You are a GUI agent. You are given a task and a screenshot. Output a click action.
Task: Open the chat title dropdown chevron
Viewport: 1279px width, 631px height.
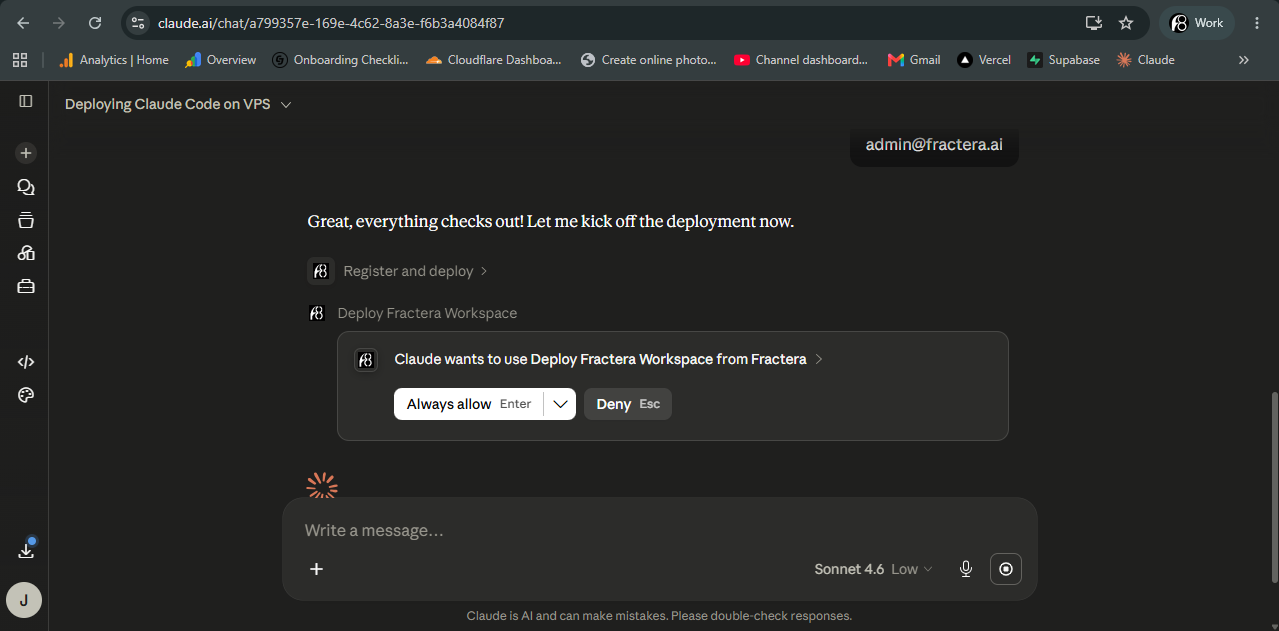(286, 105)
